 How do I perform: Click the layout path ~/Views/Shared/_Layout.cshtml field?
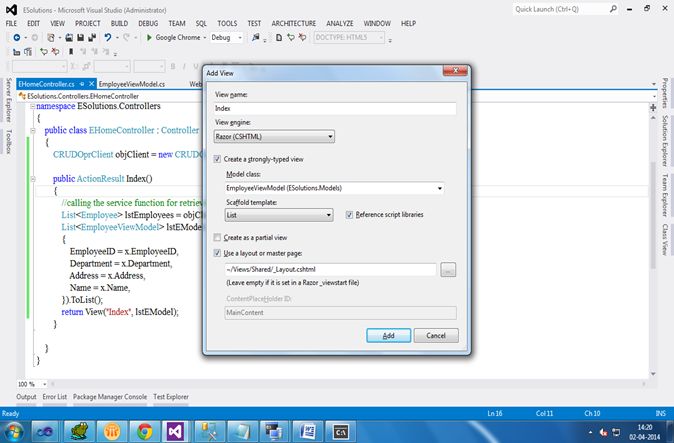pos(330,270)
